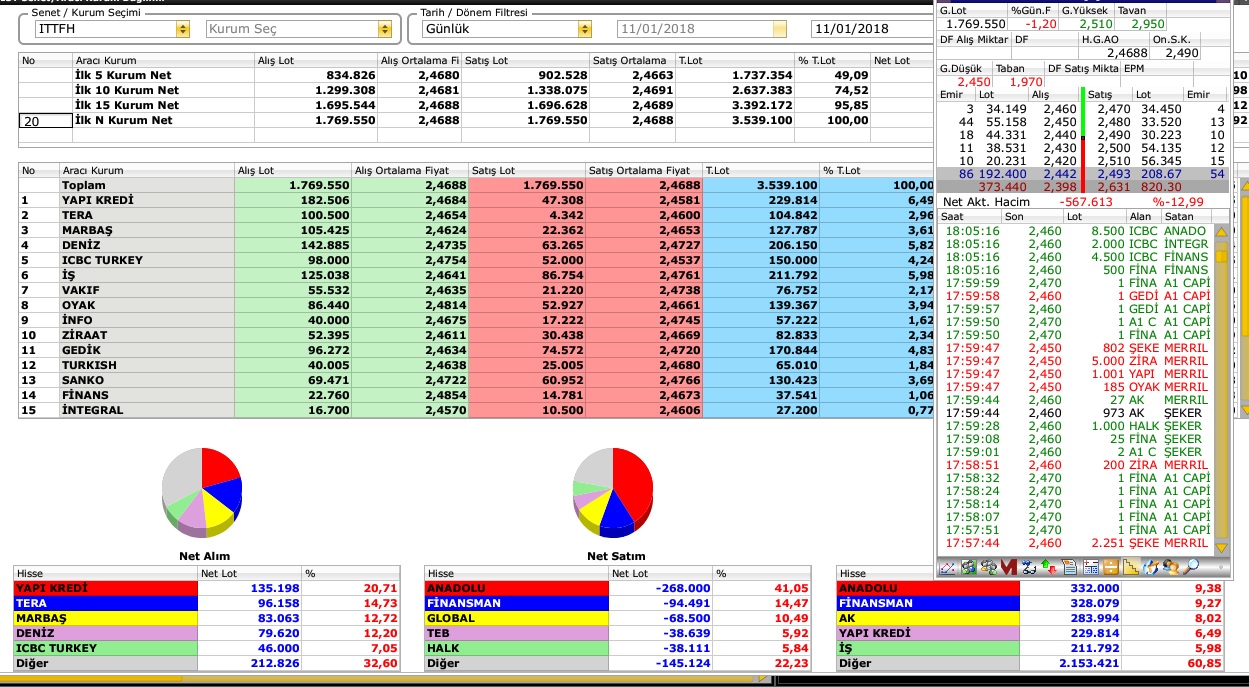The image size is (1249, 687).
Task: Select the TURKISH broker row
Action: point(477,365)
